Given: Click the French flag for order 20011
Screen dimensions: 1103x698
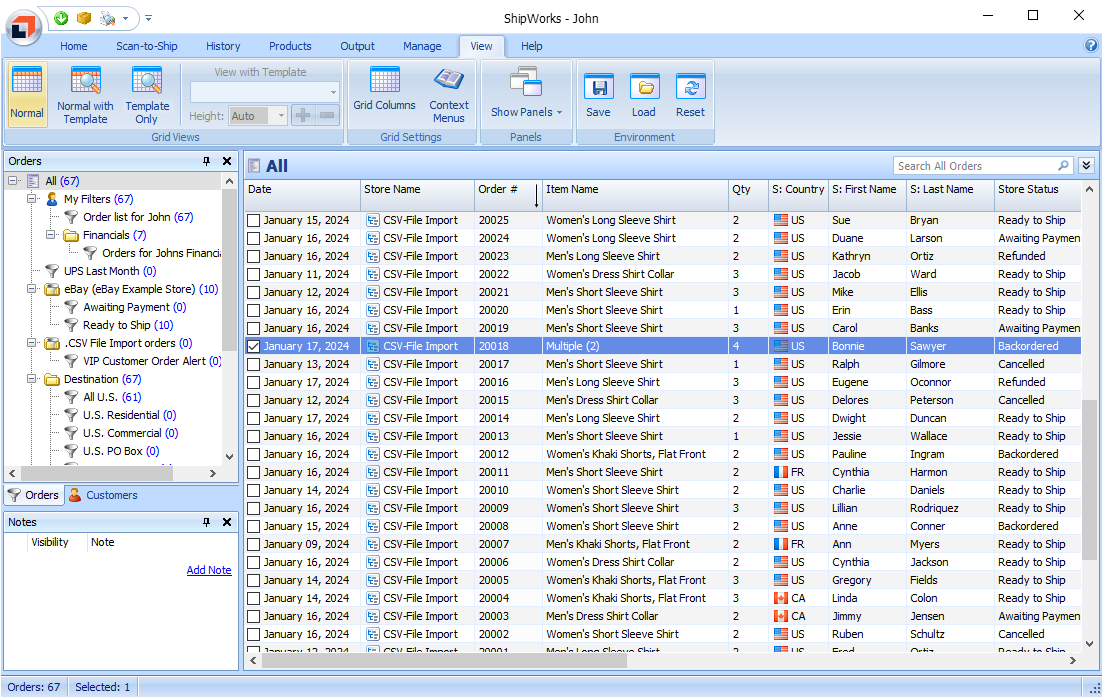Looking at the screenshot, I should click(781, 472).
